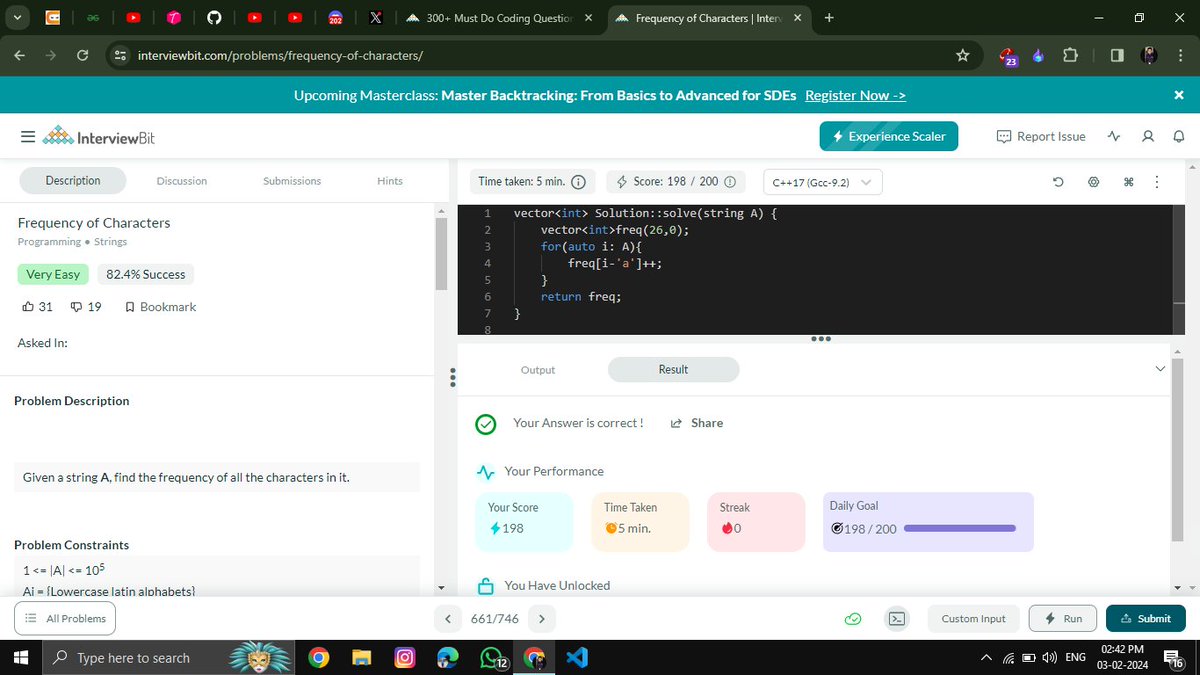Viewport: 1200px width, 675px height.
Task: Open the editor more options menu
Action: 1156,182
